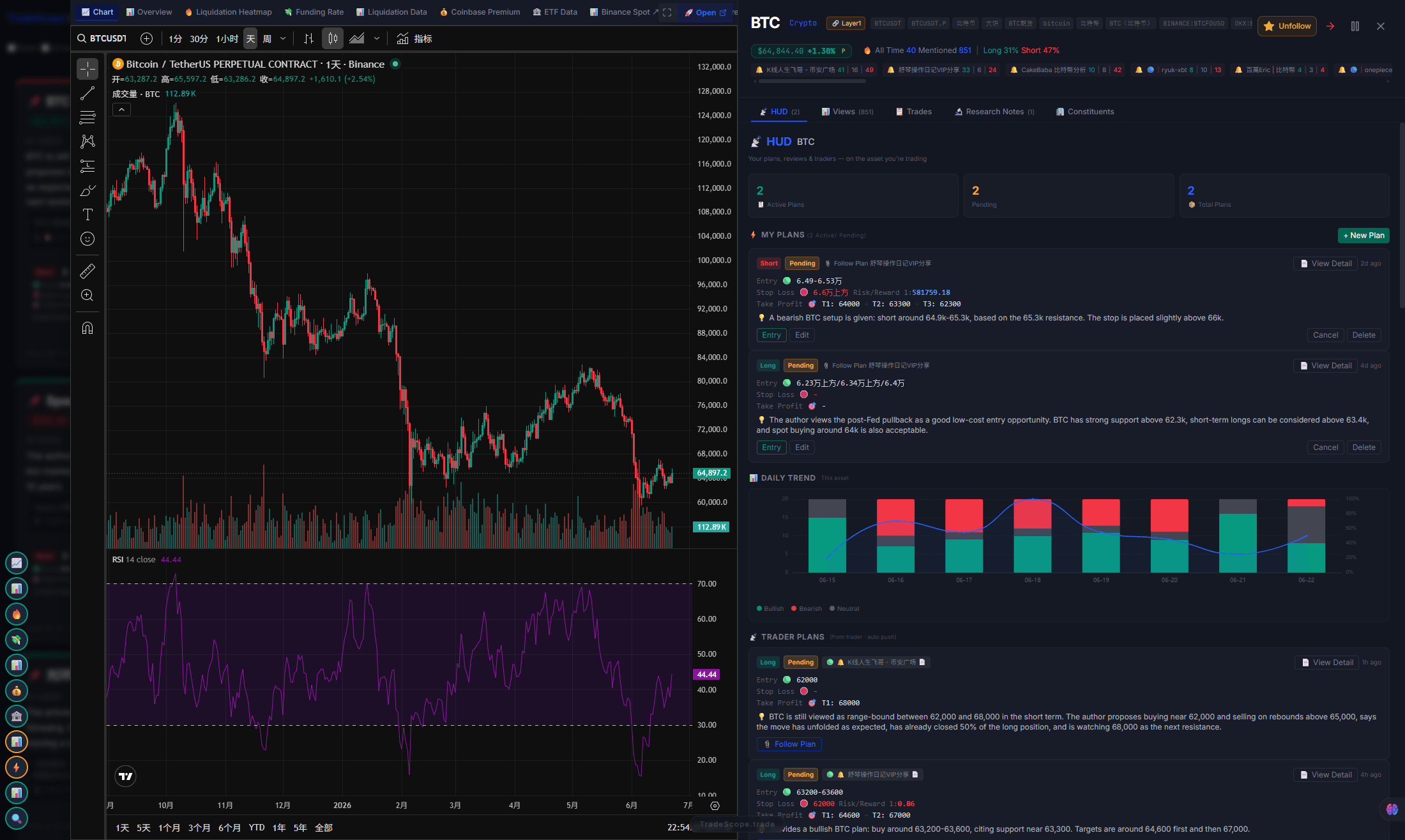
Task: Click the line-chart circle sidebar icon
Action: (17, 563)
